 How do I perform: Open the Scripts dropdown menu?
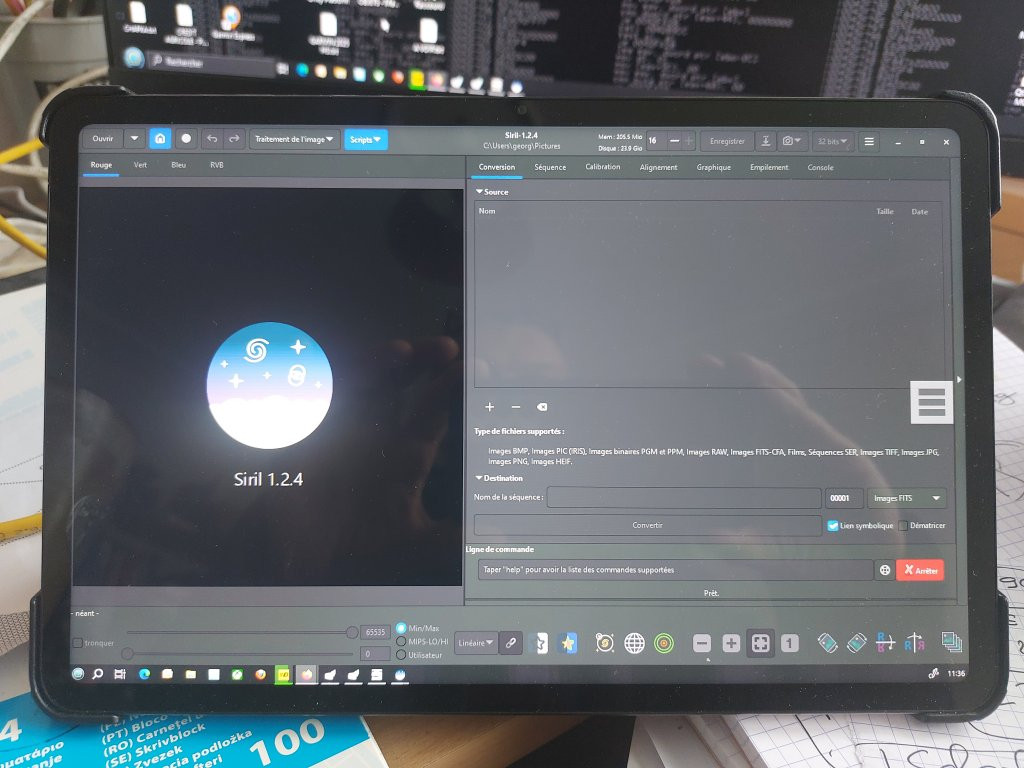pyautogui.click(x=366, y=139)
